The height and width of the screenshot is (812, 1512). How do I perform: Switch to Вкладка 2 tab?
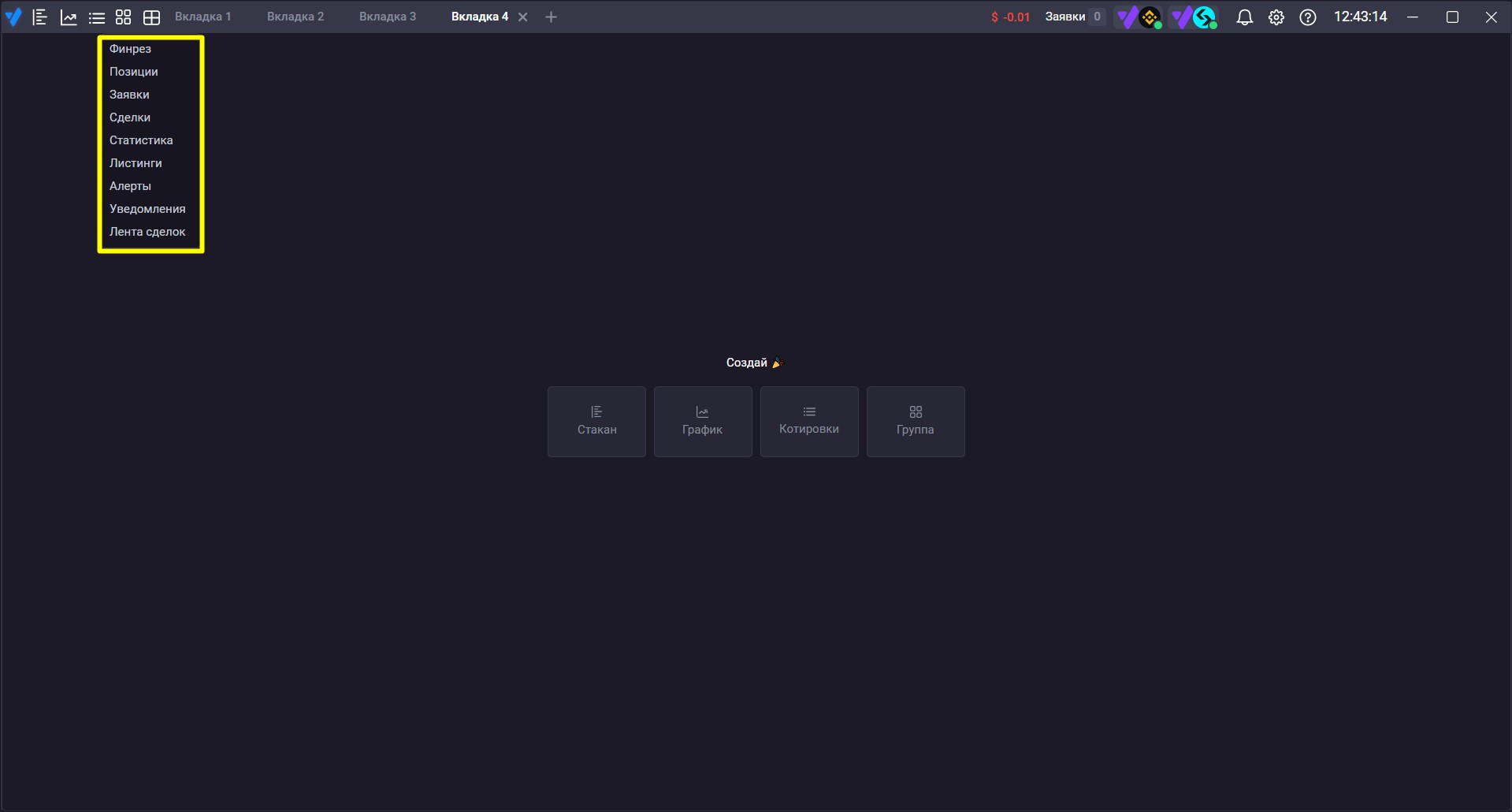pyautogui.click(x=295, y=17)
